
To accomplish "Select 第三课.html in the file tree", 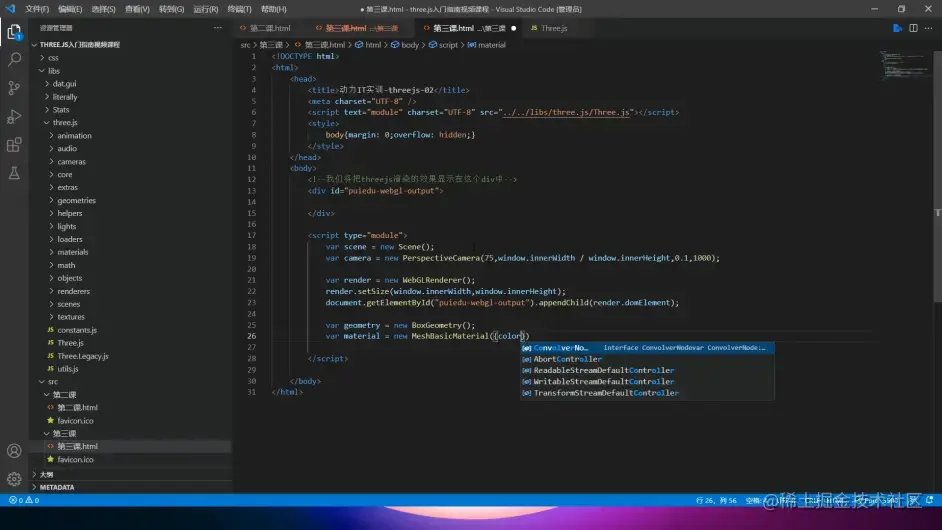I will [x=77, y=446].
